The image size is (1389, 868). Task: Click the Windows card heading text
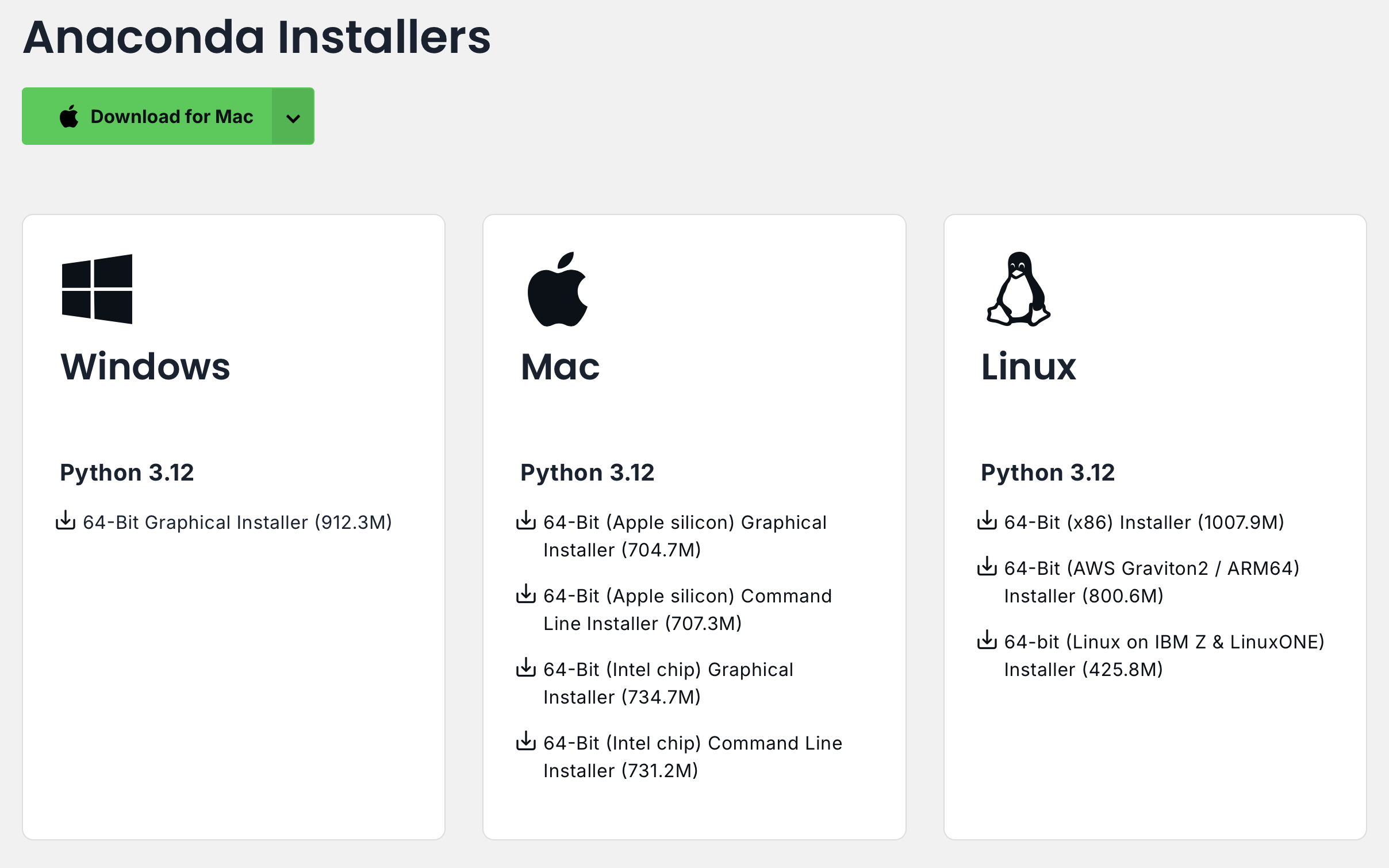(145, 367)
